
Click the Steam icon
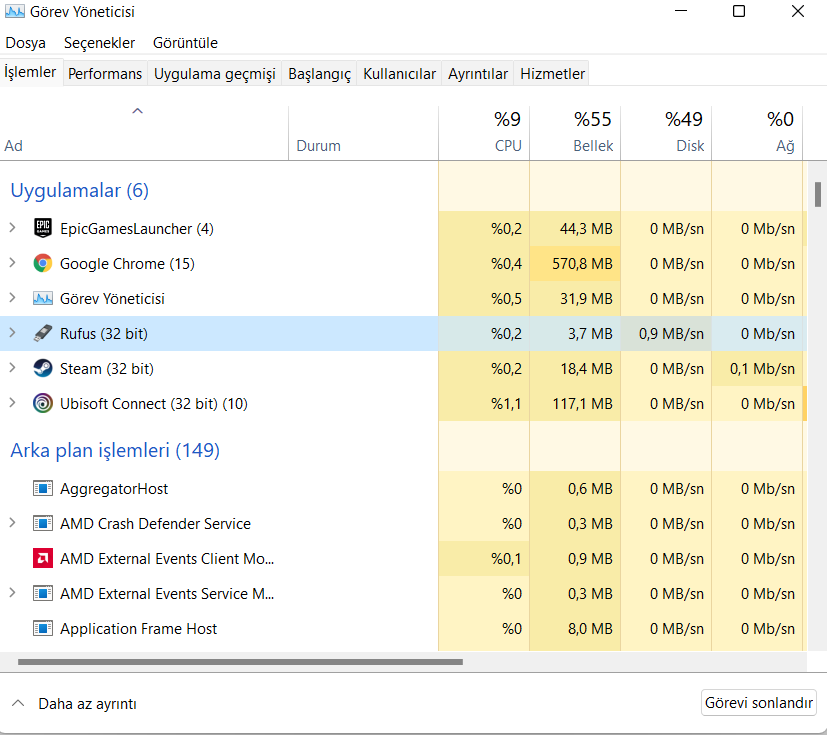tap(43, 368)
